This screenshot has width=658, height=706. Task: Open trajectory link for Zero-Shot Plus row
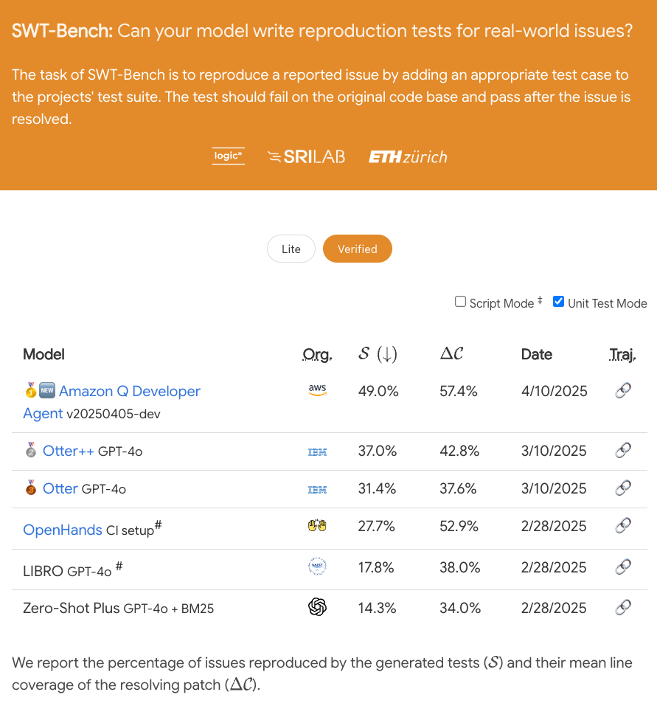622,607
